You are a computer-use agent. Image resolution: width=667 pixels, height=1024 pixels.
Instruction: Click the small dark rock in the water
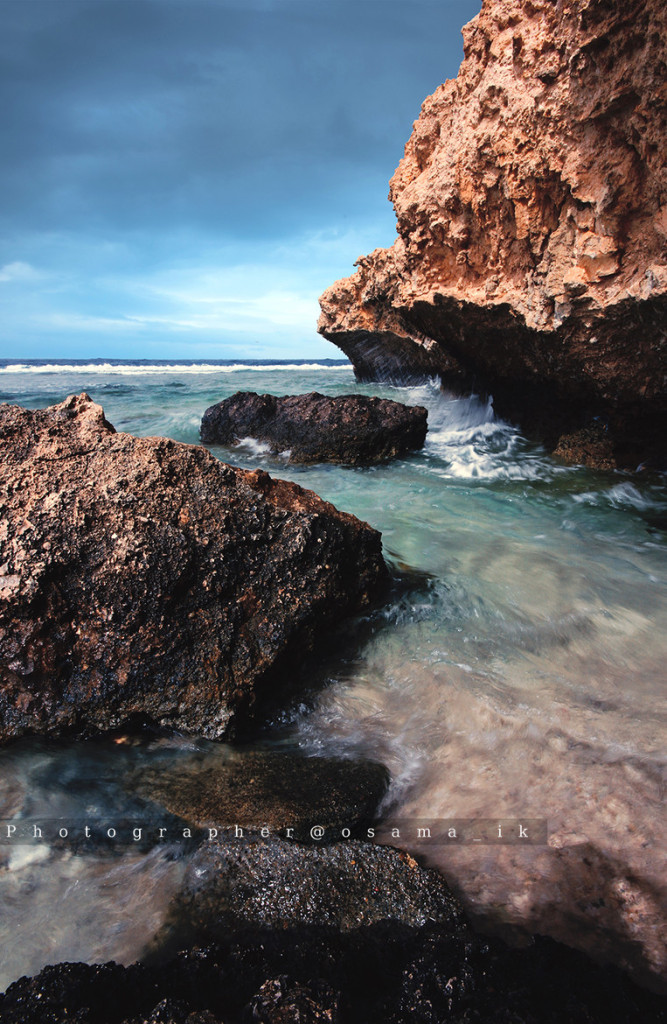click(x=314, y=426)
